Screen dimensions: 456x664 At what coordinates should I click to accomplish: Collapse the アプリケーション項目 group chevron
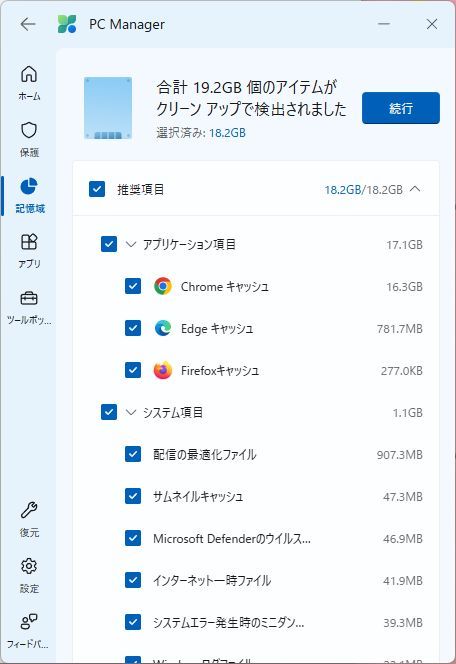(x=131, y=244)
